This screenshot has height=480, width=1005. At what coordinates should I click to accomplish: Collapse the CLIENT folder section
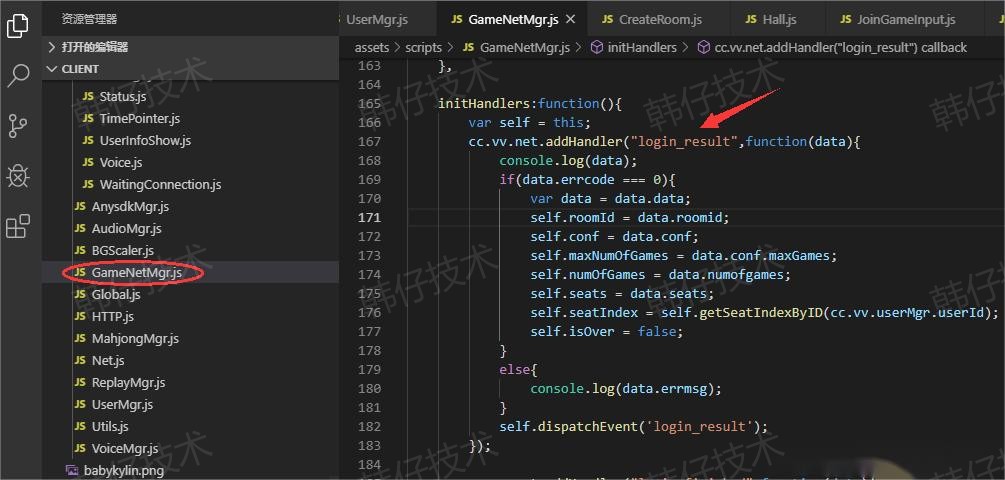click(x=190, y=69)
